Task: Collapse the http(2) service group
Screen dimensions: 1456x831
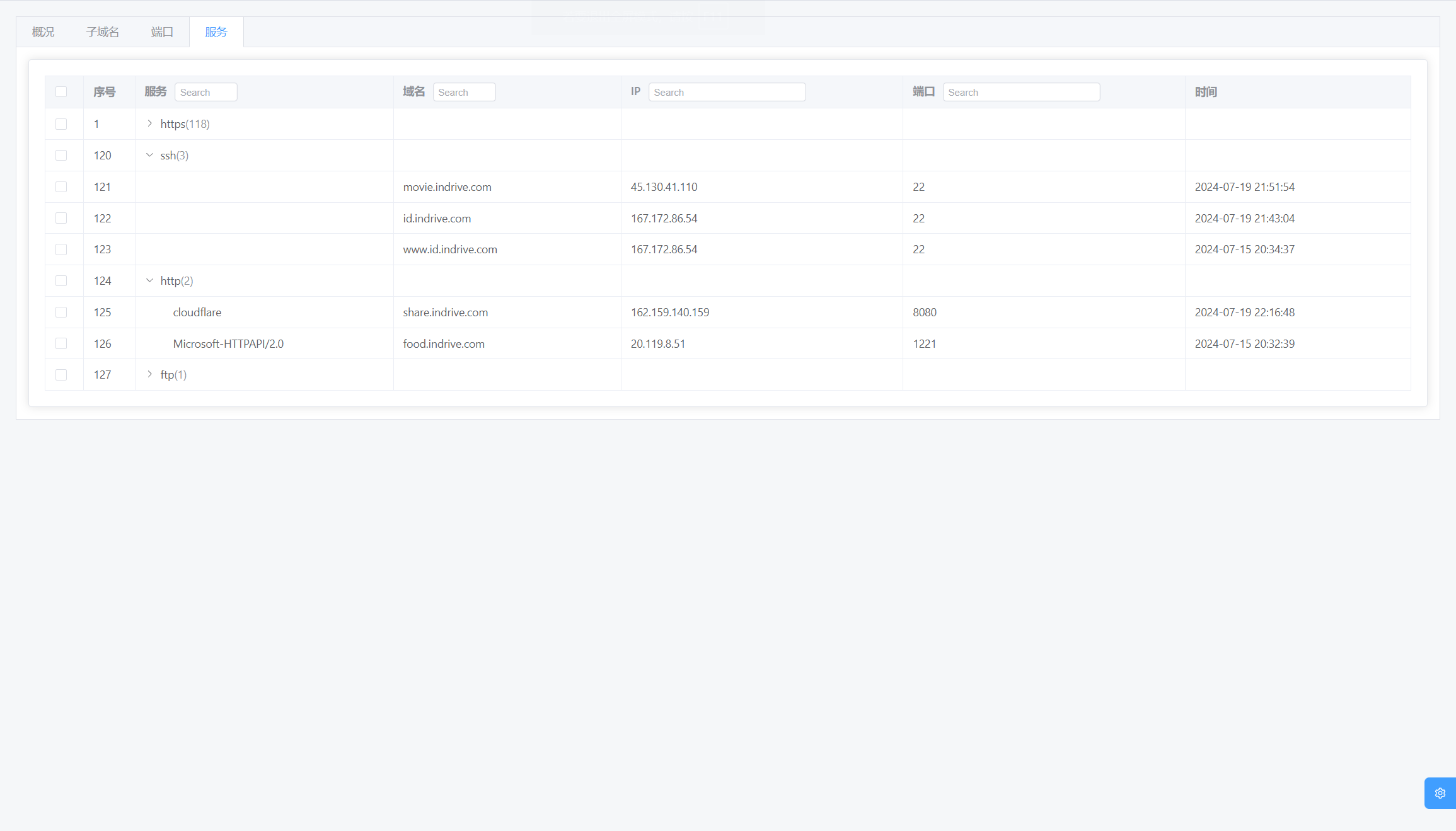Action: [149, 281]
